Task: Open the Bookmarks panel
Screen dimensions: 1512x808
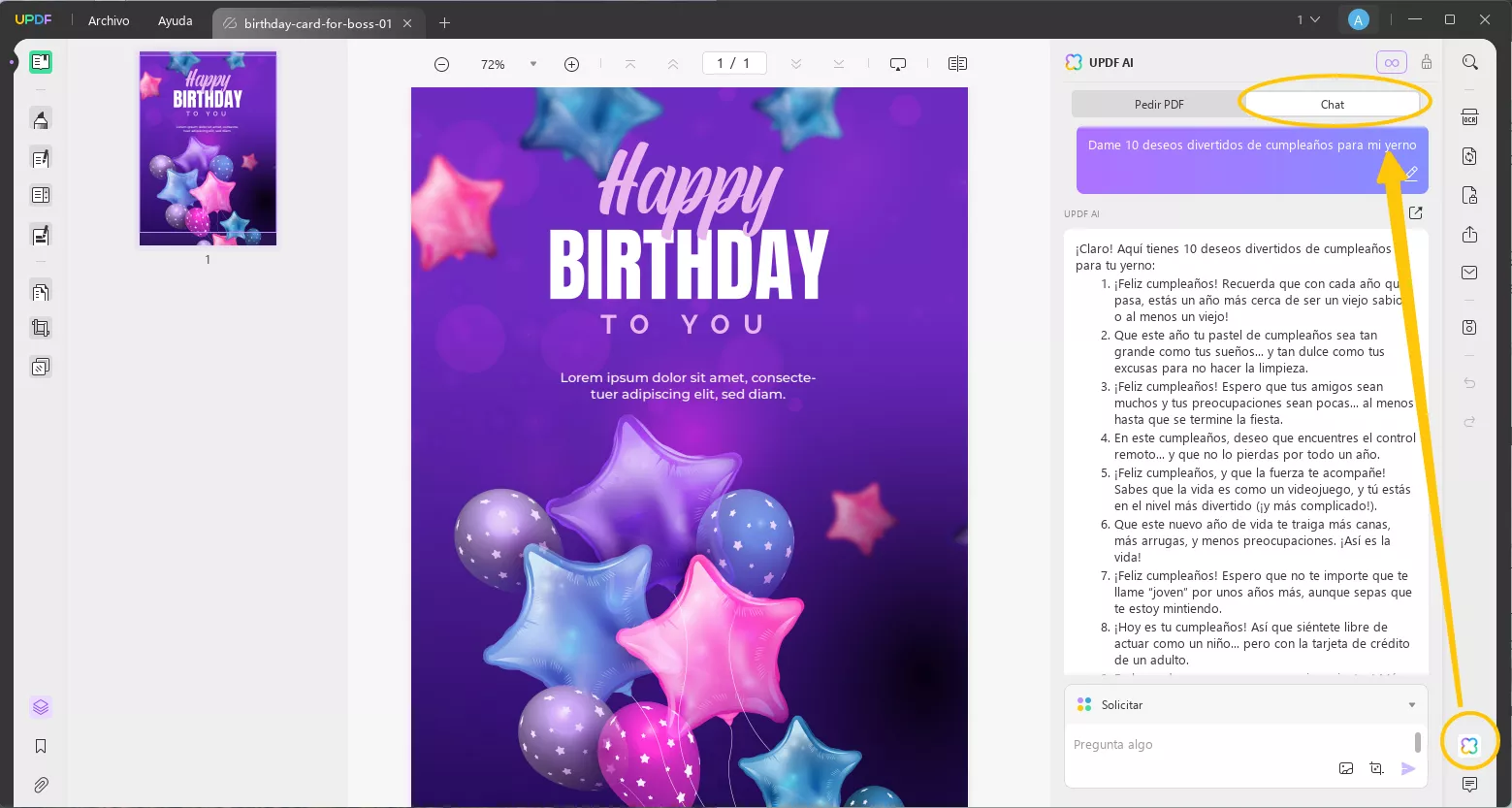Action: click(x=41, y=746)
